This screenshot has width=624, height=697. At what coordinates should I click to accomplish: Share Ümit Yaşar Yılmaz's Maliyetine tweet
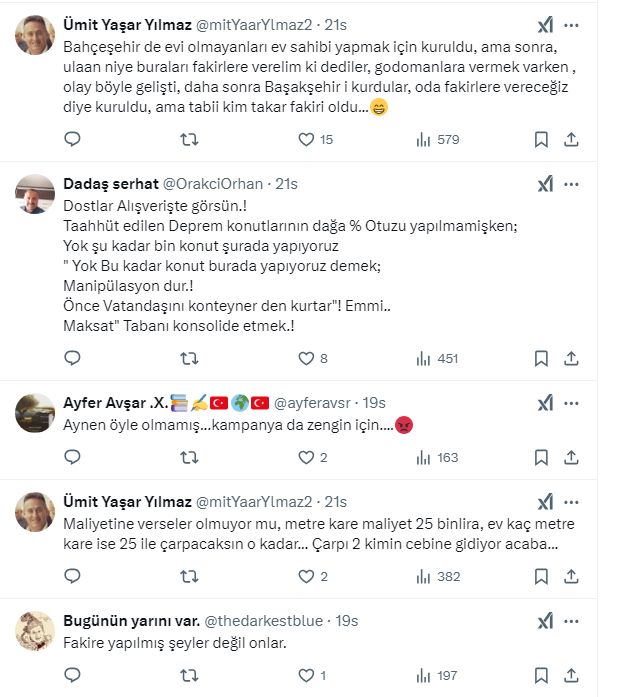point(572,576)
